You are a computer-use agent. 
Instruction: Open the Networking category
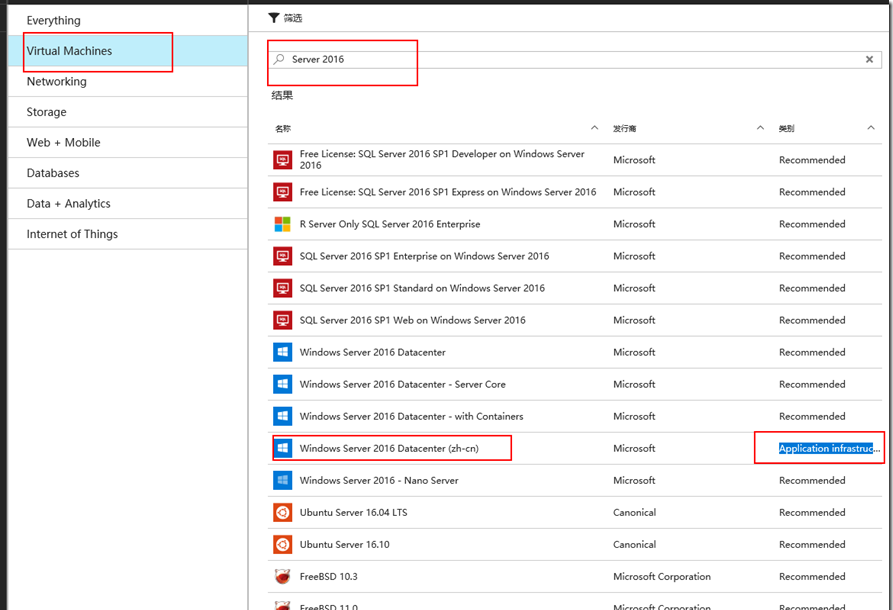128,81
